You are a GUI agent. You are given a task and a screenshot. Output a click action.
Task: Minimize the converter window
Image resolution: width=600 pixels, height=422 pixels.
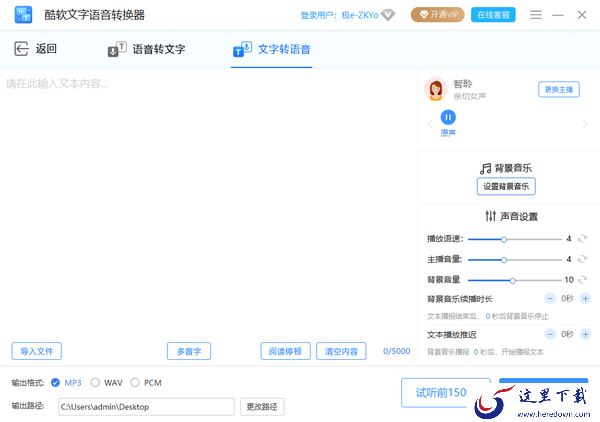[x=558, y=15]
